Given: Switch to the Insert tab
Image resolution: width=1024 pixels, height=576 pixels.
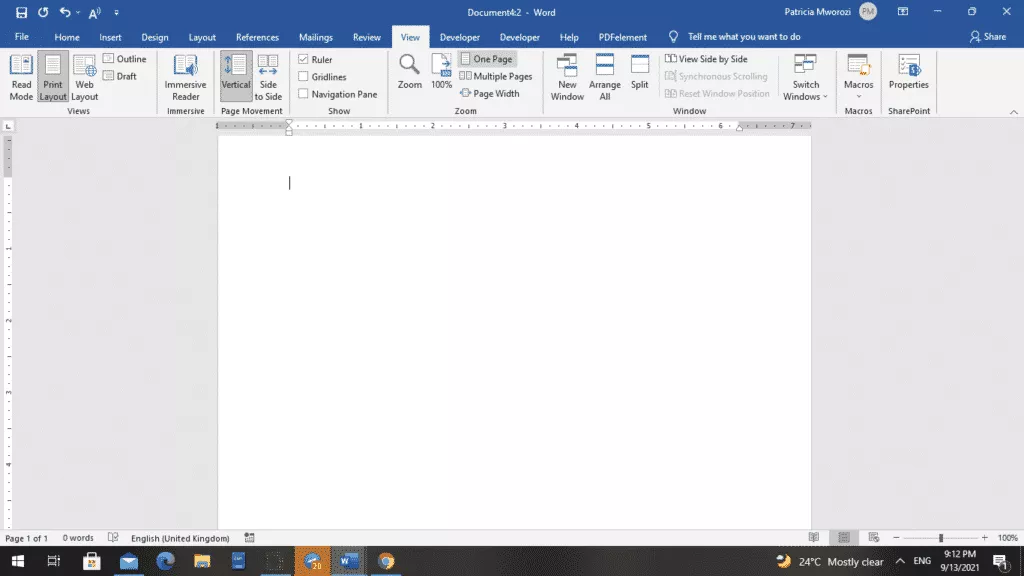Looking at the screenshot, I should pos(110,37).
